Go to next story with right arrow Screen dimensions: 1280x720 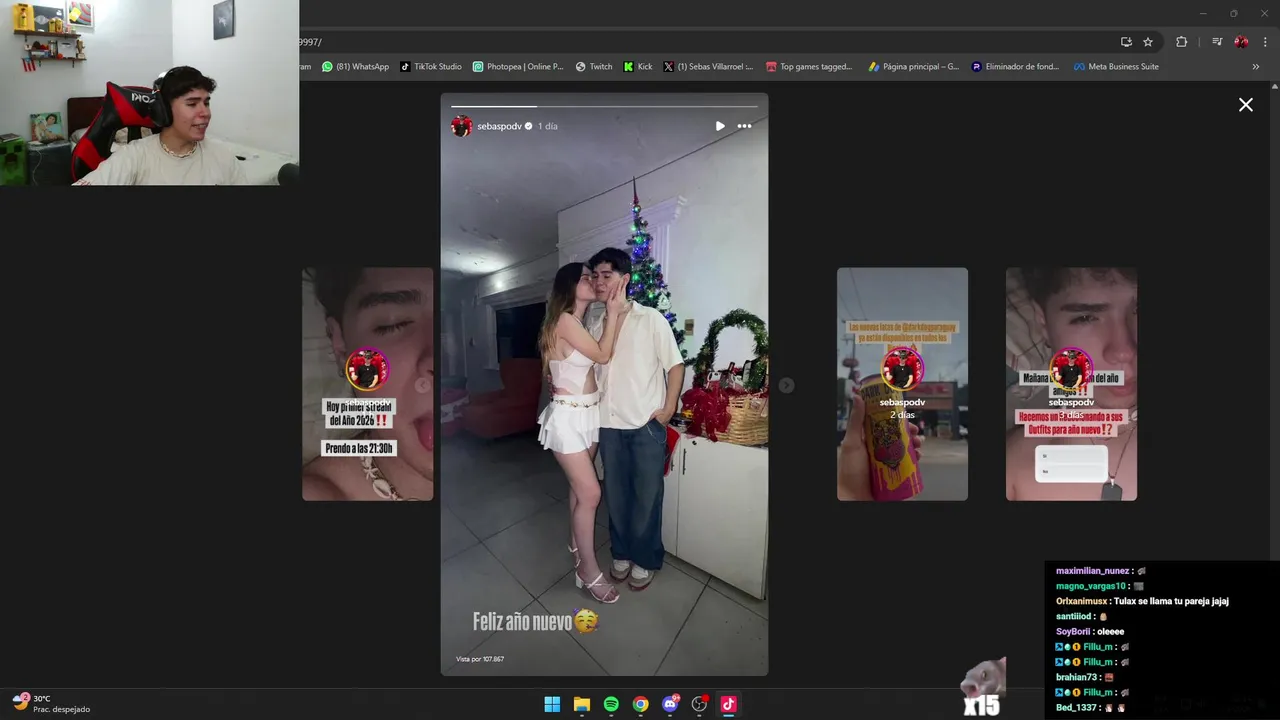787,385
